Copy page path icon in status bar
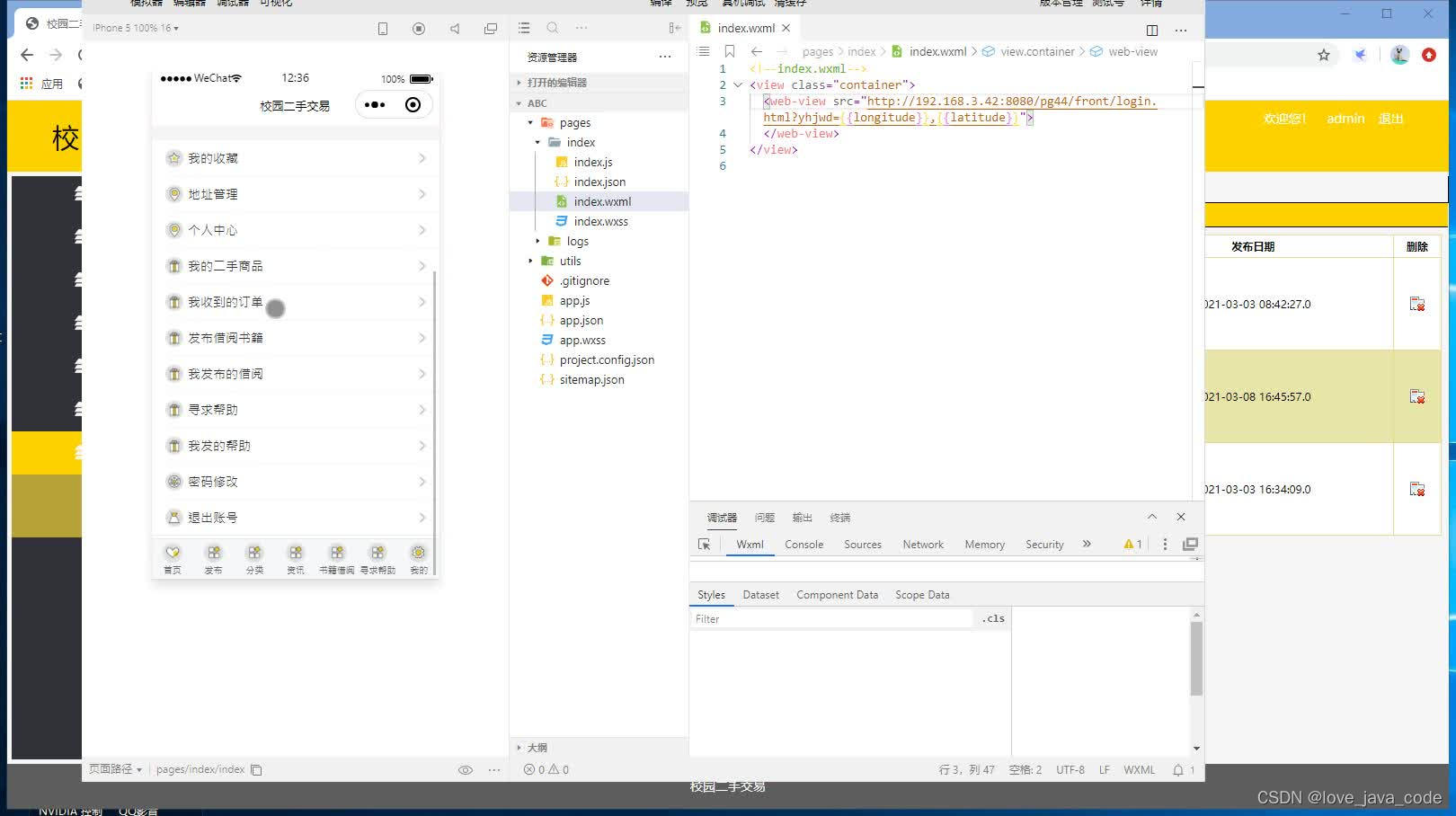This screenshot has height=816, width=1456. (x=256, y=770)
